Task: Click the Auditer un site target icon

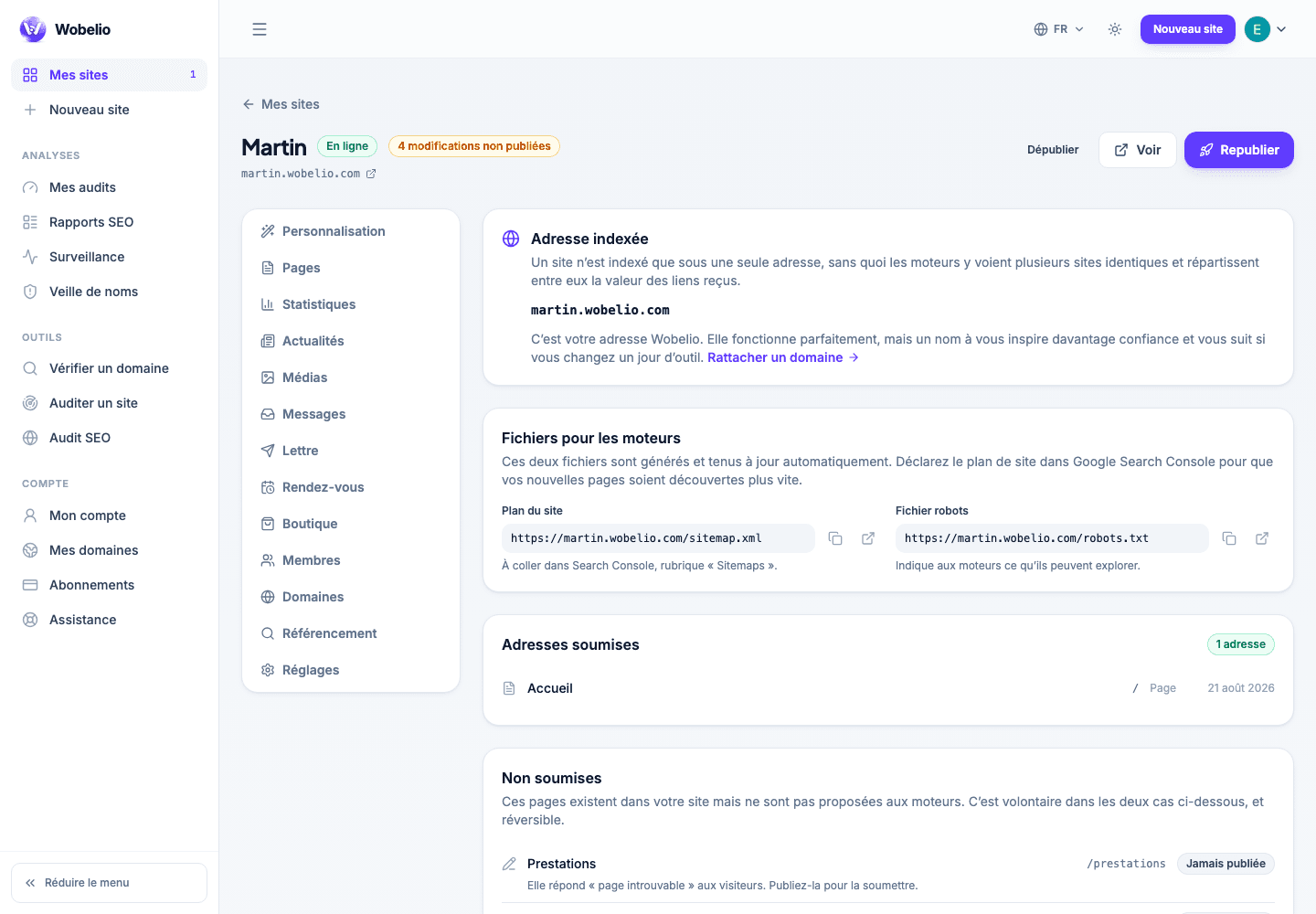Action: [x=30, y=403]
